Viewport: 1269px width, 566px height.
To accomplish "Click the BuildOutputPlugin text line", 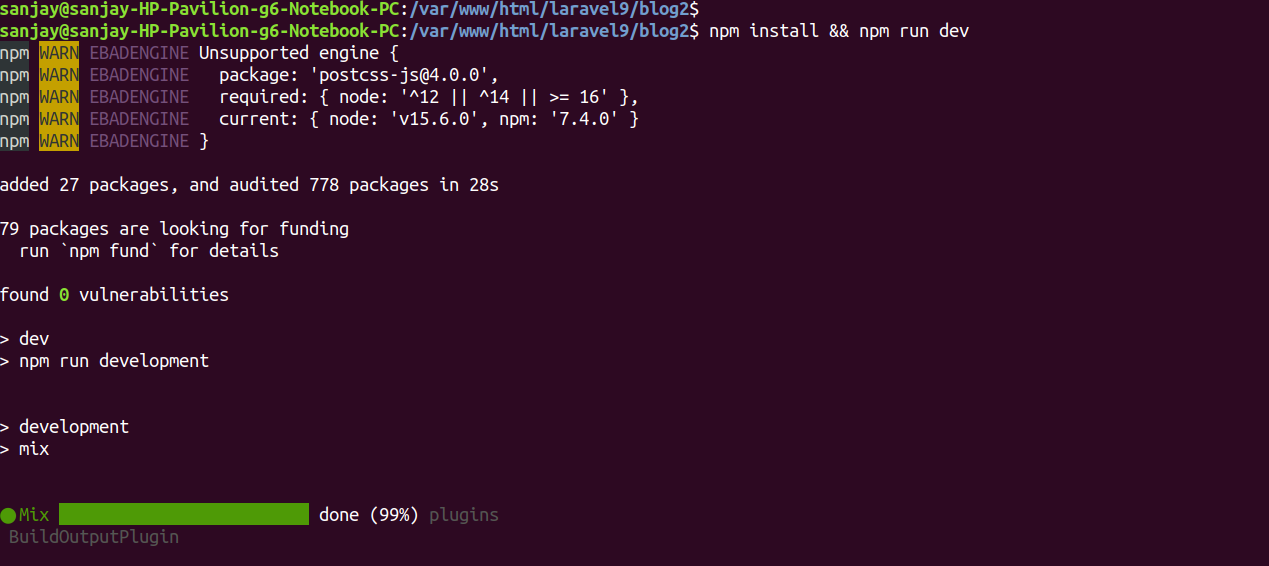I will (94, 537).
